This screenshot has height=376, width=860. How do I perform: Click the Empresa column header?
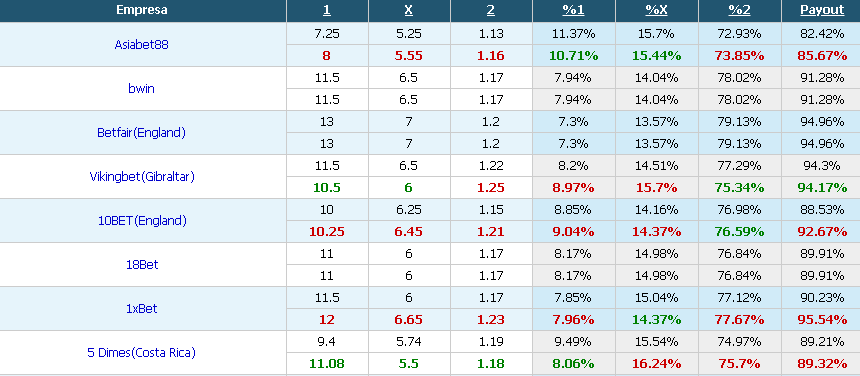click(142, 10)
